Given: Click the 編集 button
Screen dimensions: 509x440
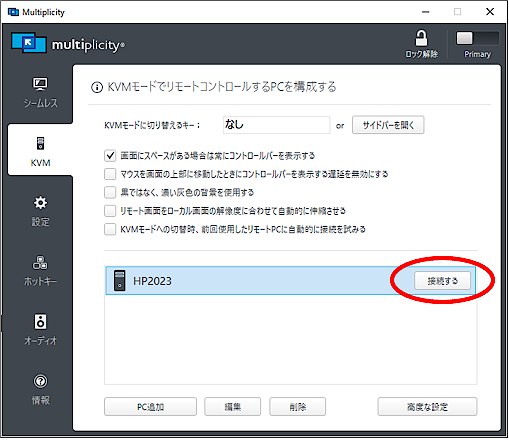Looking at the screenshot, I should point(232,407).
